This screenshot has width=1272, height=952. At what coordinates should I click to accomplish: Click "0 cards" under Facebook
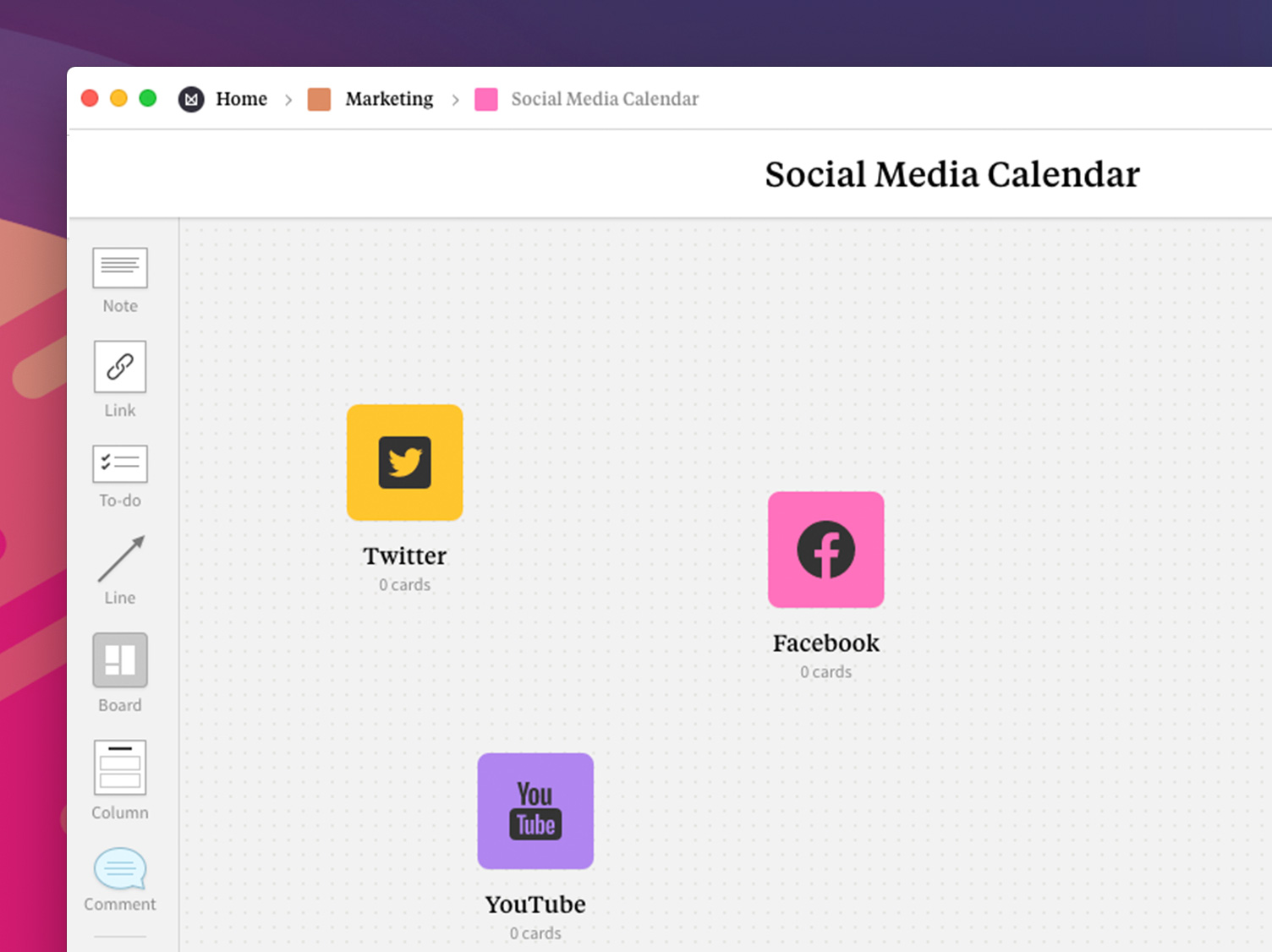(x=826, y=672)
